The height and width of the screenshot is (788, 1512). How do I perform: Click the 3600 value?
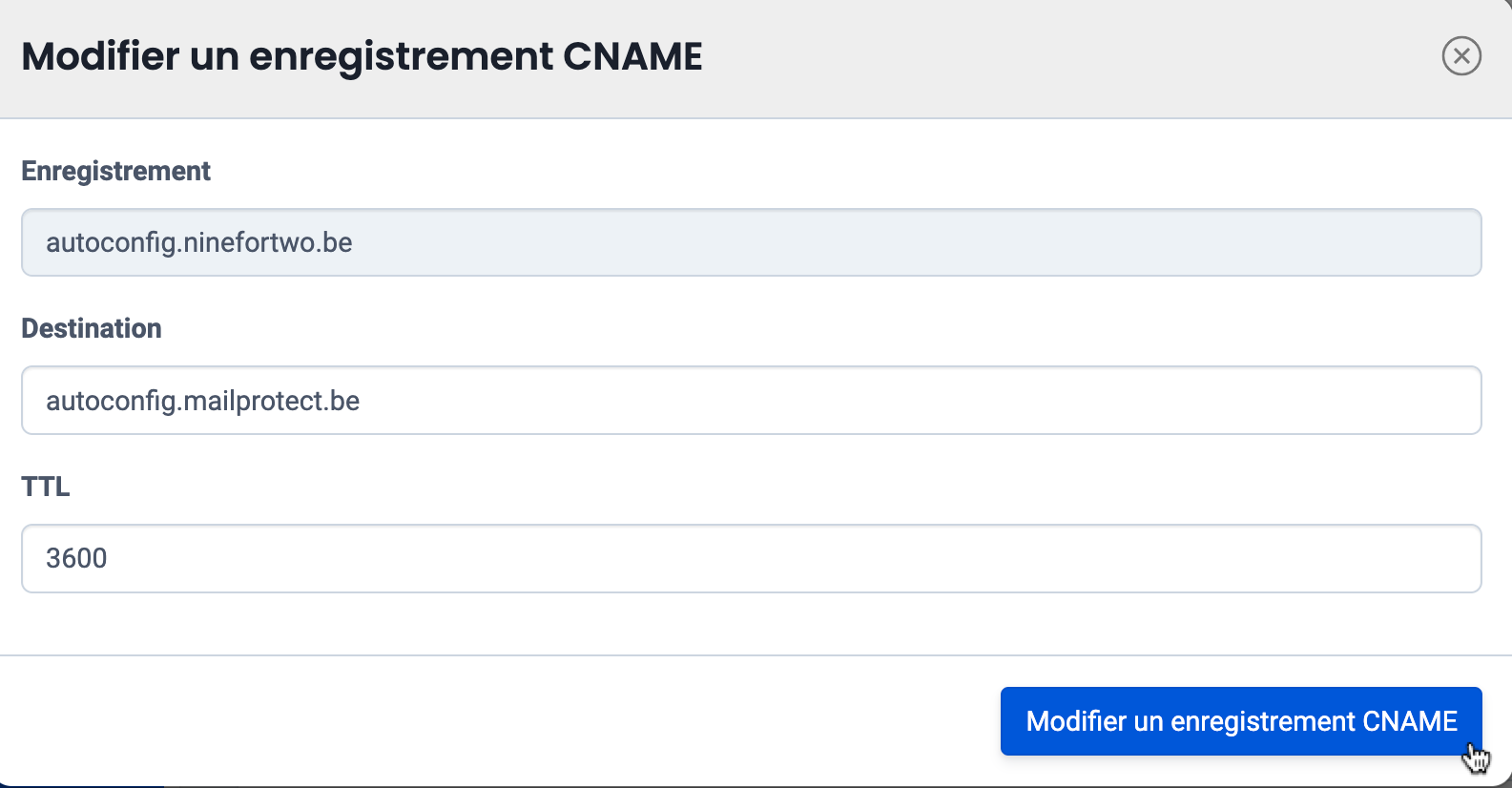point(76,558)
